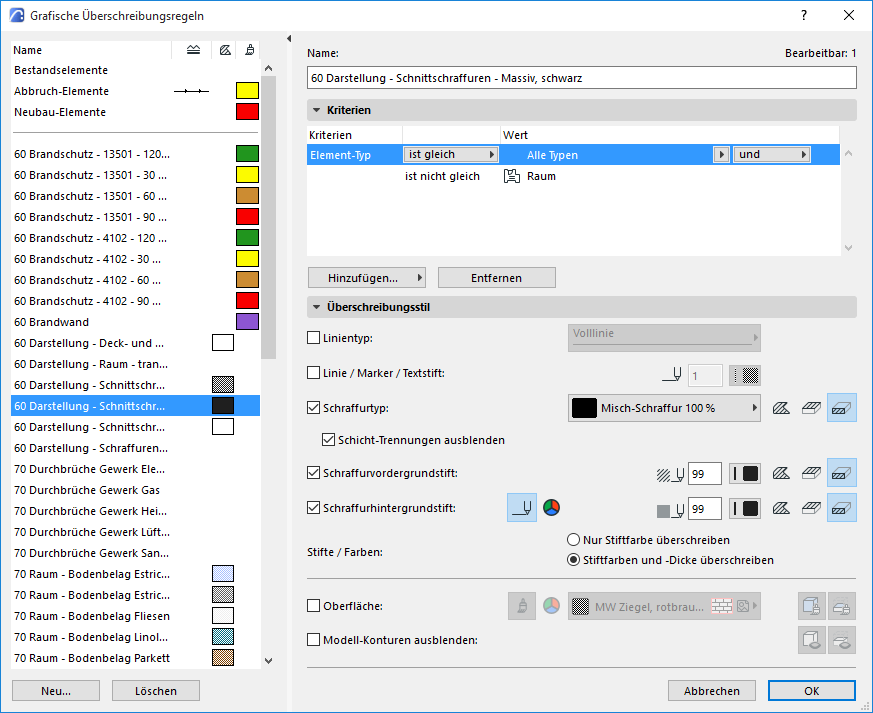
Task: Open the Hinzufügen... dropdown button
Action: click(x=367, y=278)
